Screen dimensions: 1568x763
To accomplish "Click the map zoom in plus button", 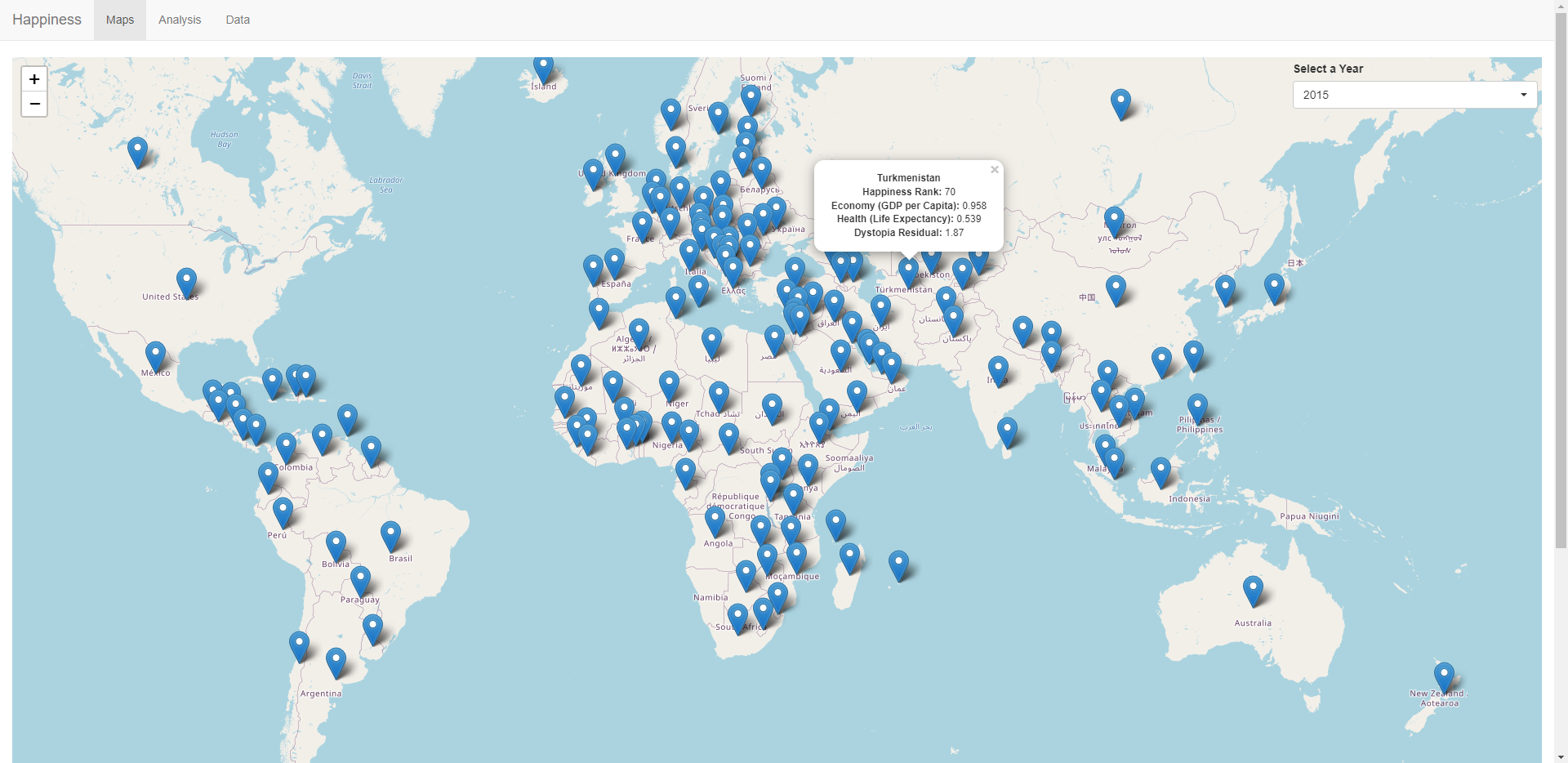I will 34,79.
